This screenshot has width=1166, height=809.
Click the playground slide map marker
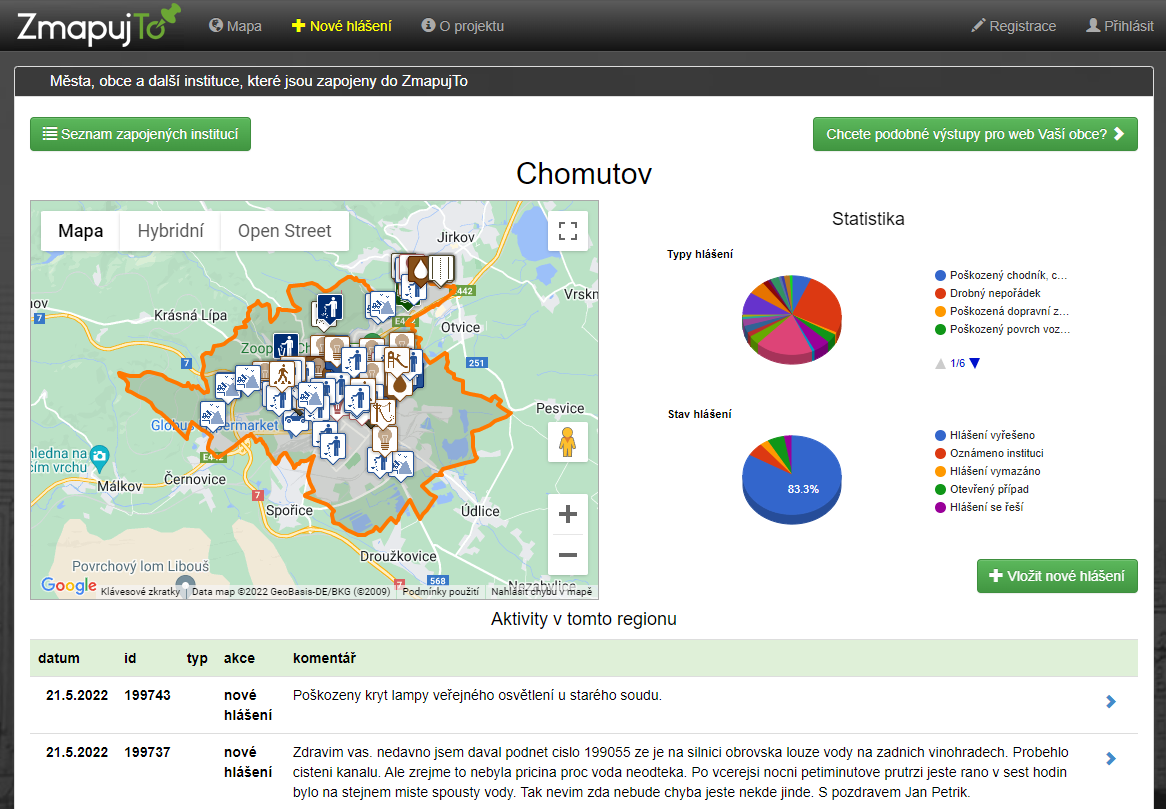[397, 361]
